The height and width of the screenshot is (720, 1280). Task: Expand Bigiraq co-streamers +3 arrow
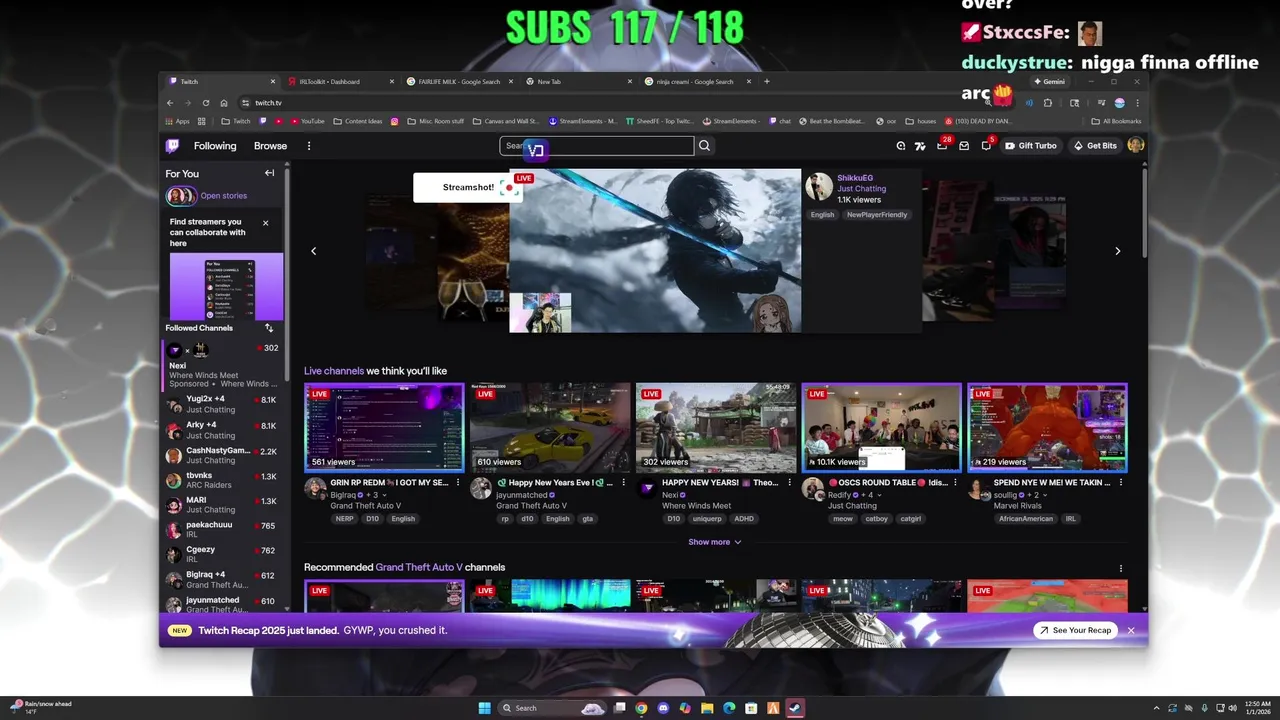coord(383,495)
